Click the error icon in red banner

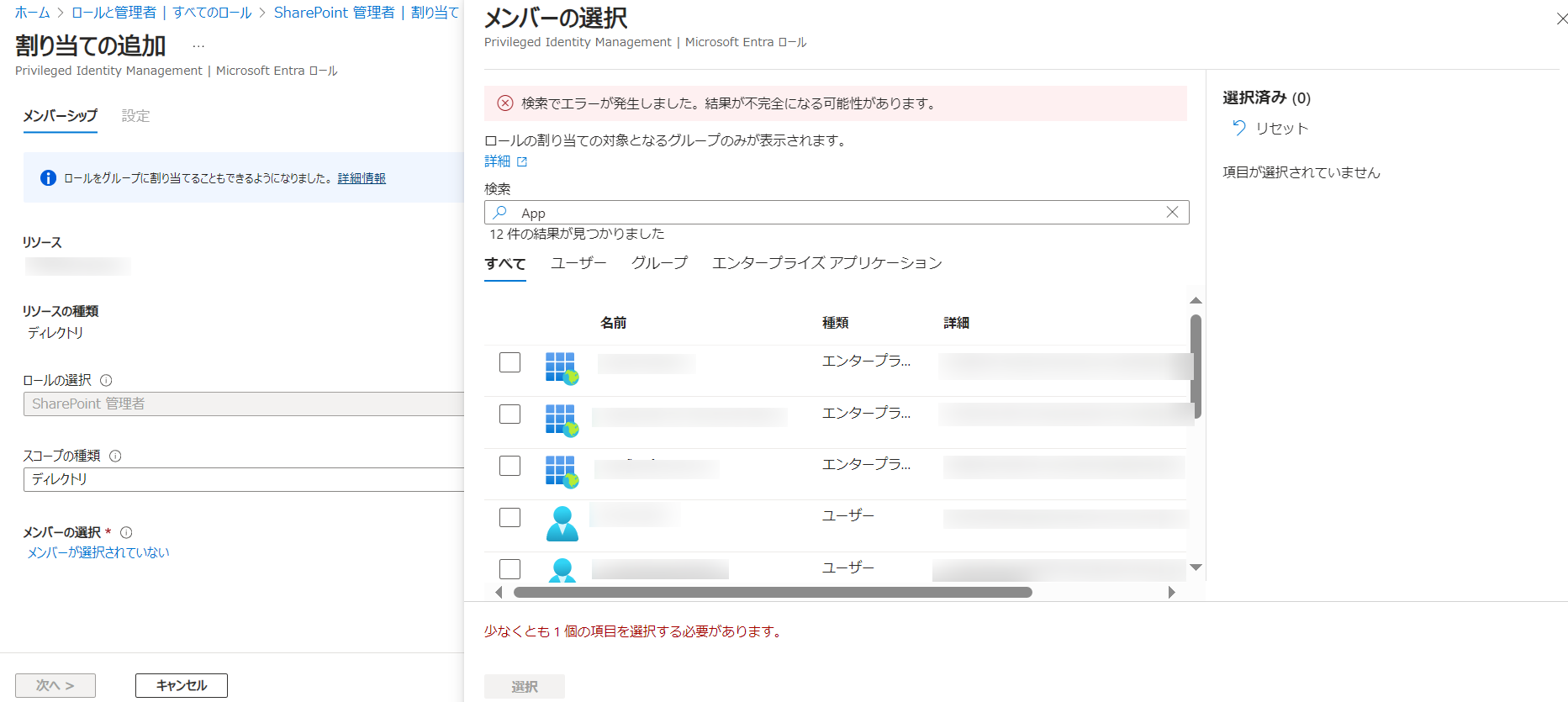(505, 103)
